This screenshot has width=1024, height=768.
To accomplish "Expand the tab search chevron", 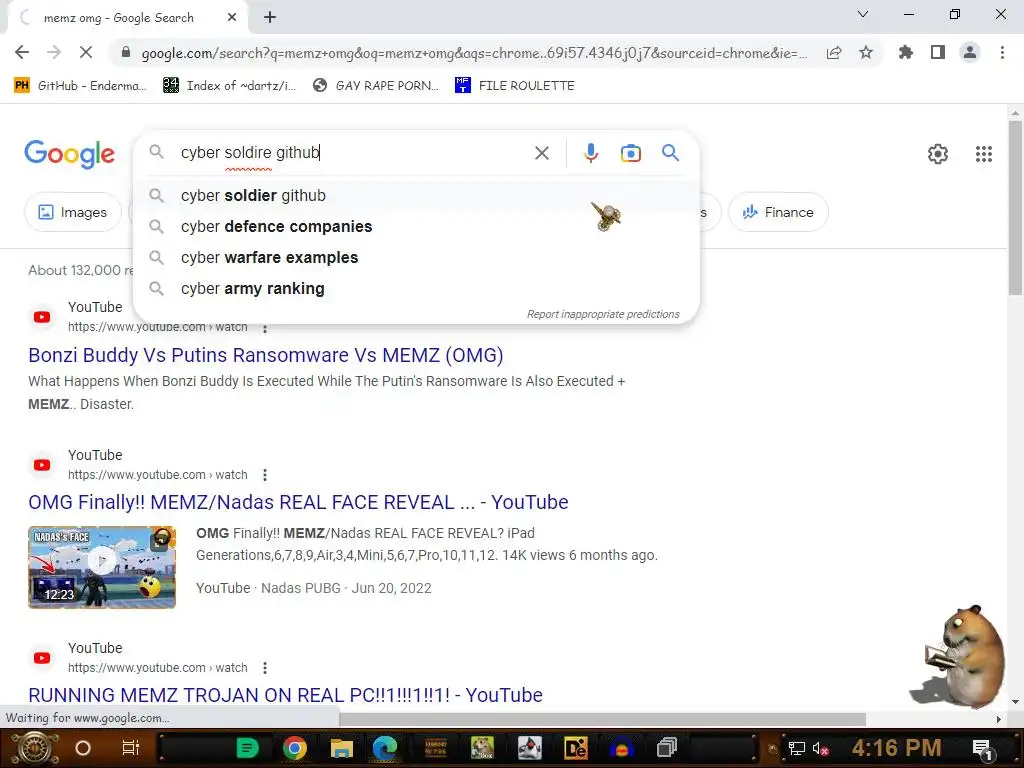I will (x=863, y=14).
